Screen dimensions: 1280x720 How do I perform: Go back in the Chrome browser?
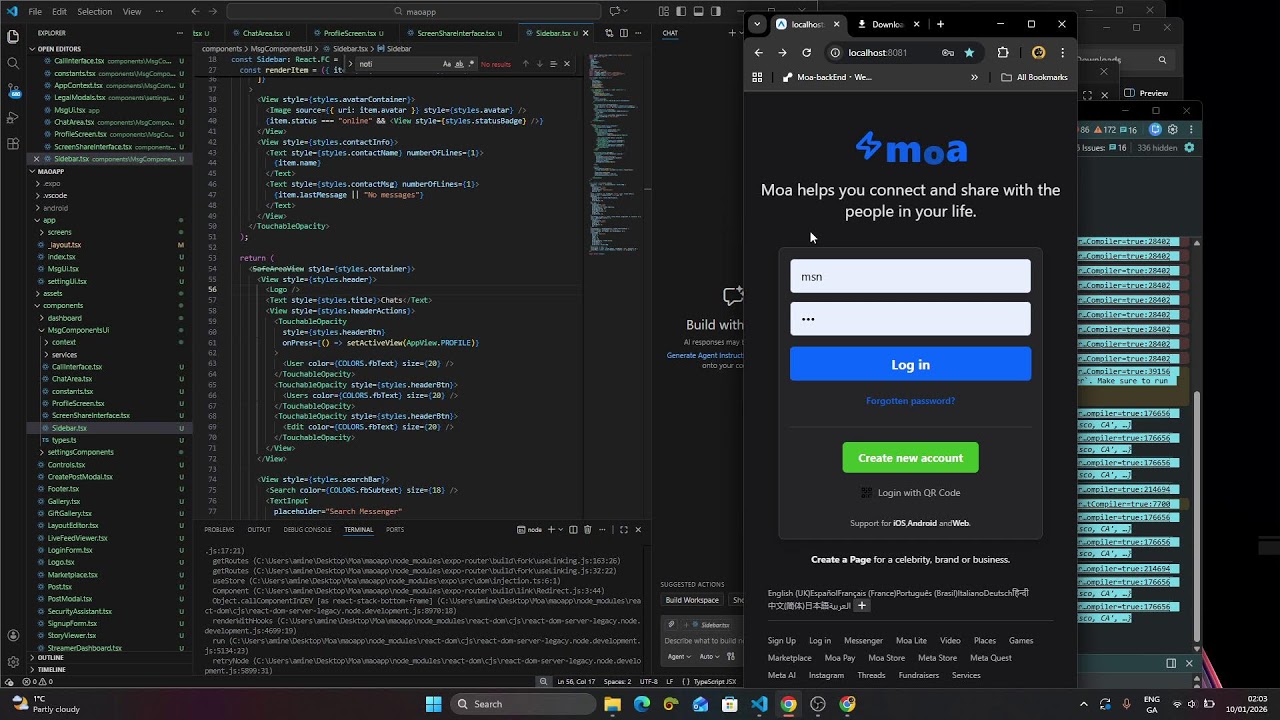(x=758, y=52)
